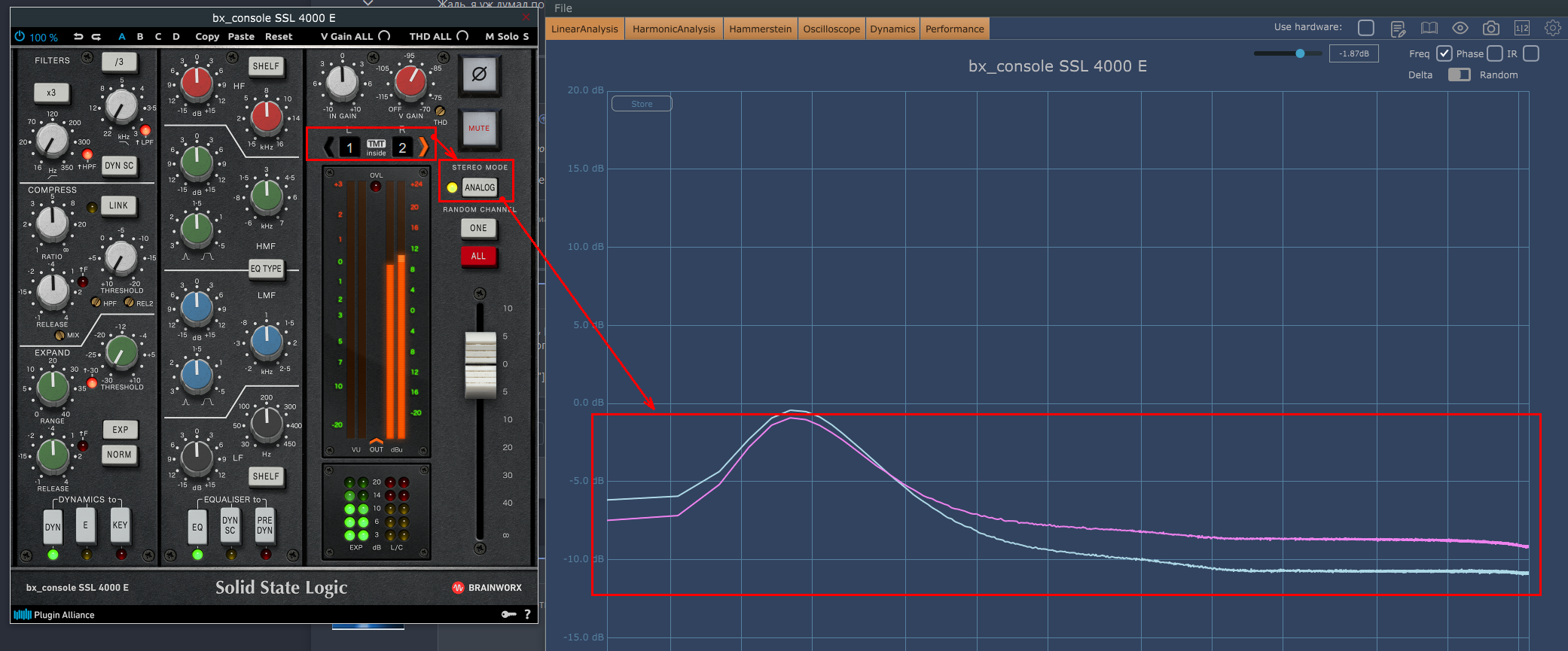Open analyzer settings gear icon
The width and height of the screenshot is (1568, 651).
pyautogui.click(x=1552, y=29)
